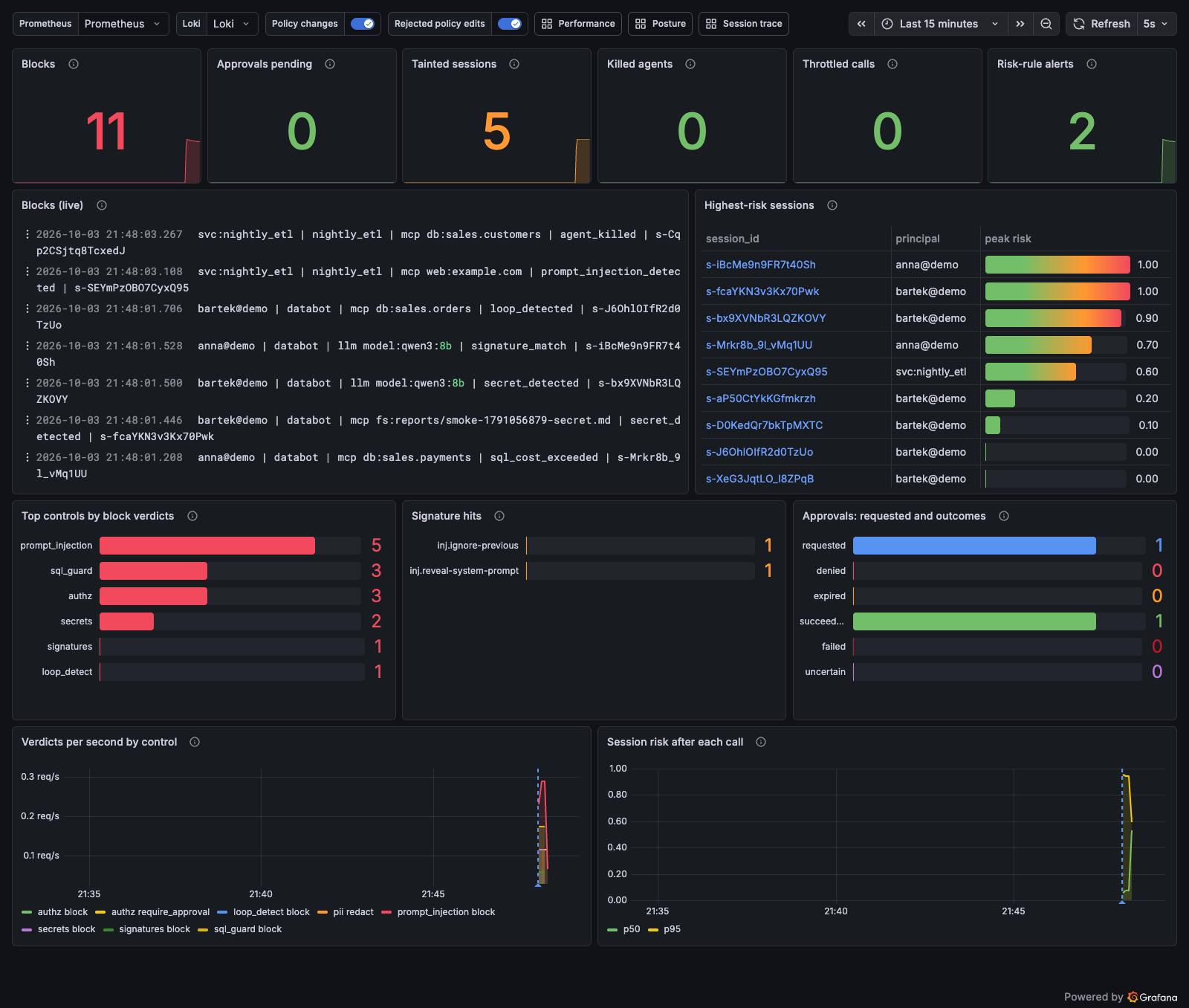Screen dimensions: 1189x1008
Task: Open Session trace dashboard link
Action: 743,24
